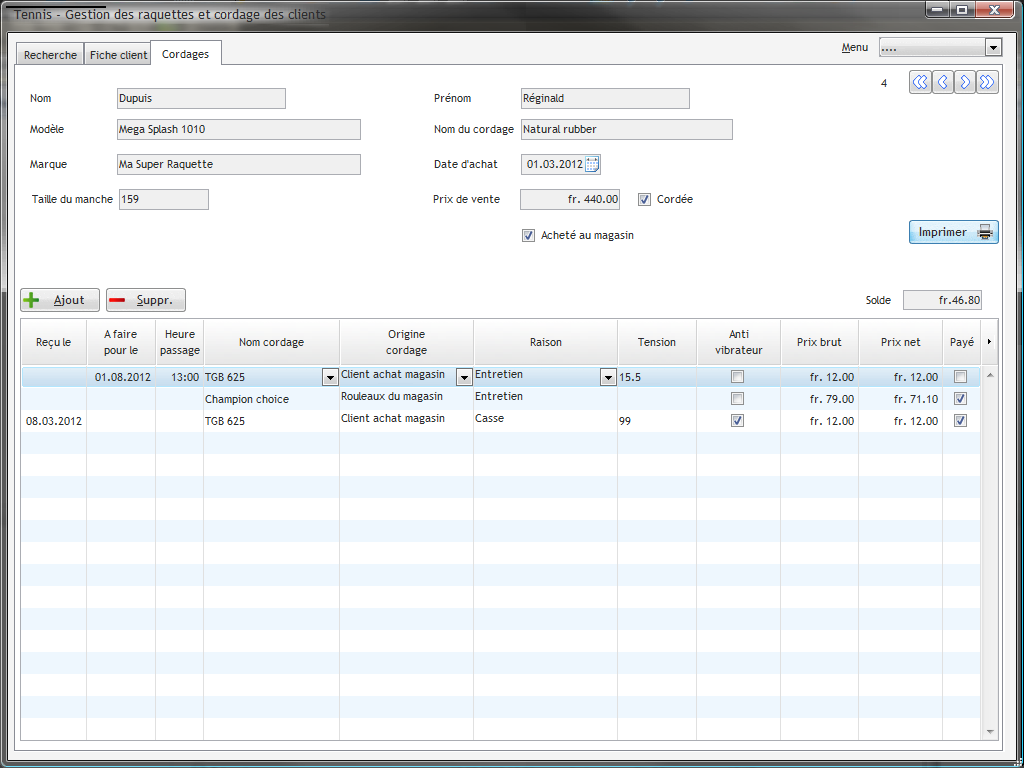Select the Champion choice cell
Screen dimensions: 1024x768
point(272,399)
